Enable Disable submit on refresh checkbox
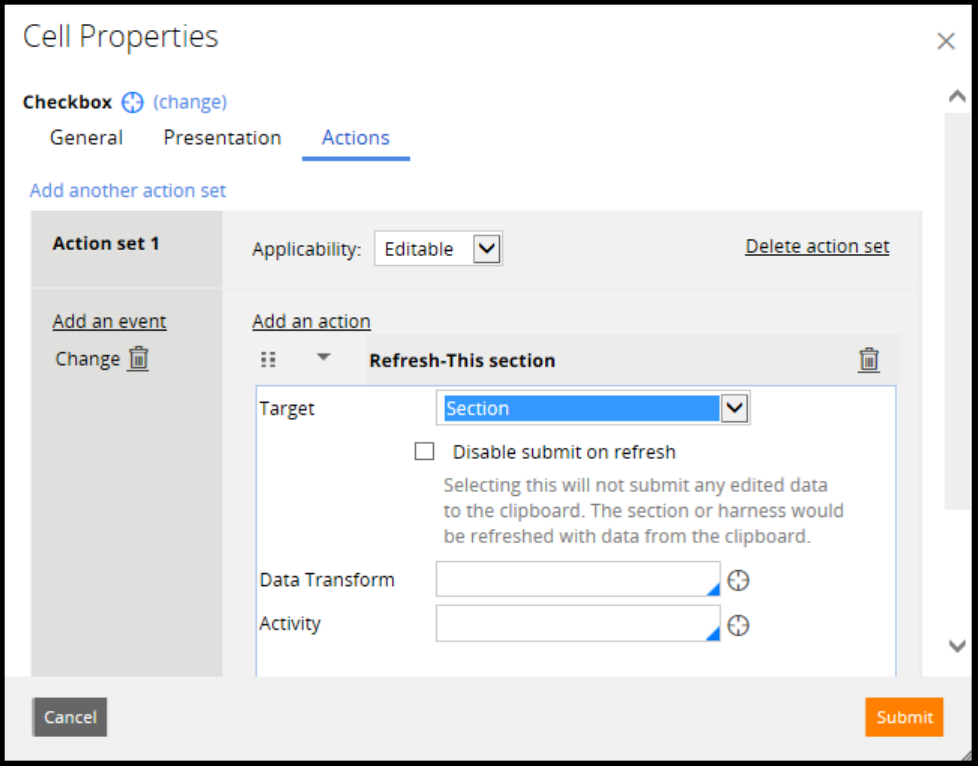Image resolution: width=978 pixels, height=766 pixels. pyautogui.click(x=425, y=452)
